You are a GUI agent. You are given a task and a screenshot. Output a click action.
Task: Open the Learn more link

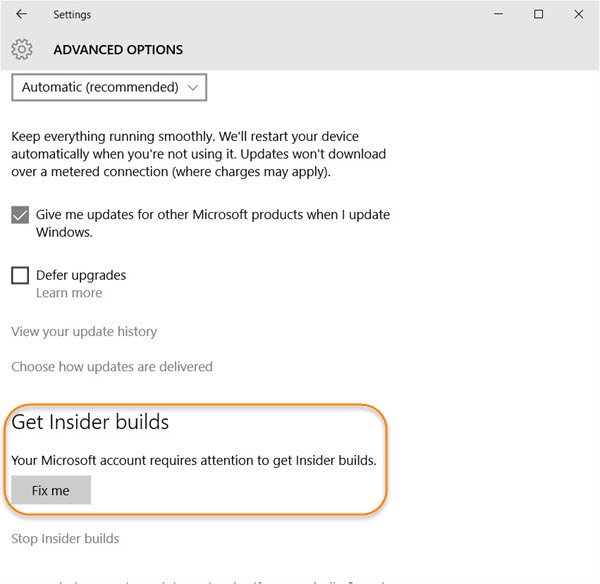(69, 293)
